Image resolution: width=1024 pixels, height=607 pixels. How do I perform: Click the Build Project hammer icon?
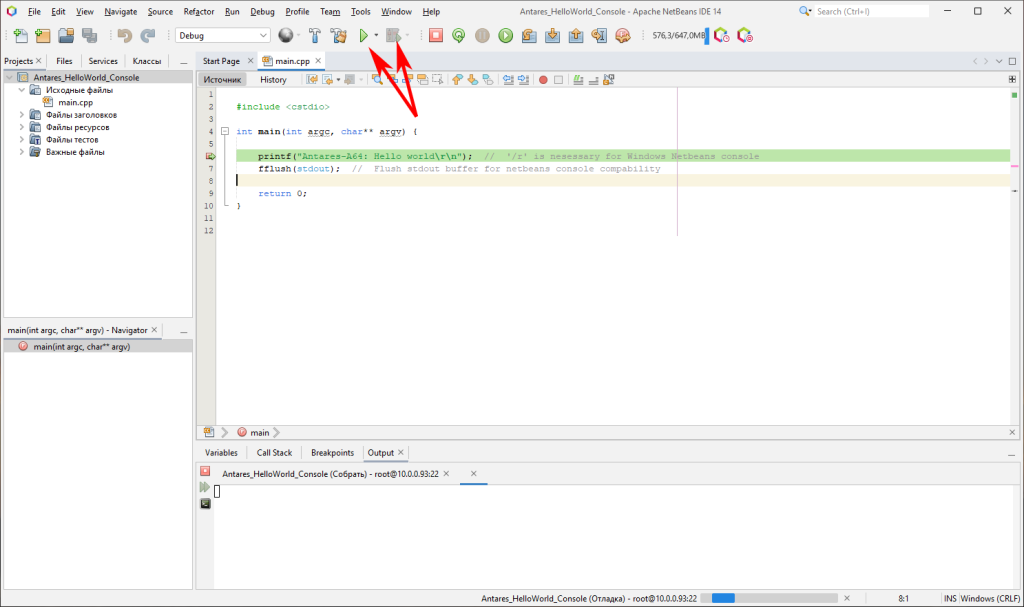(x=315, y=36)
